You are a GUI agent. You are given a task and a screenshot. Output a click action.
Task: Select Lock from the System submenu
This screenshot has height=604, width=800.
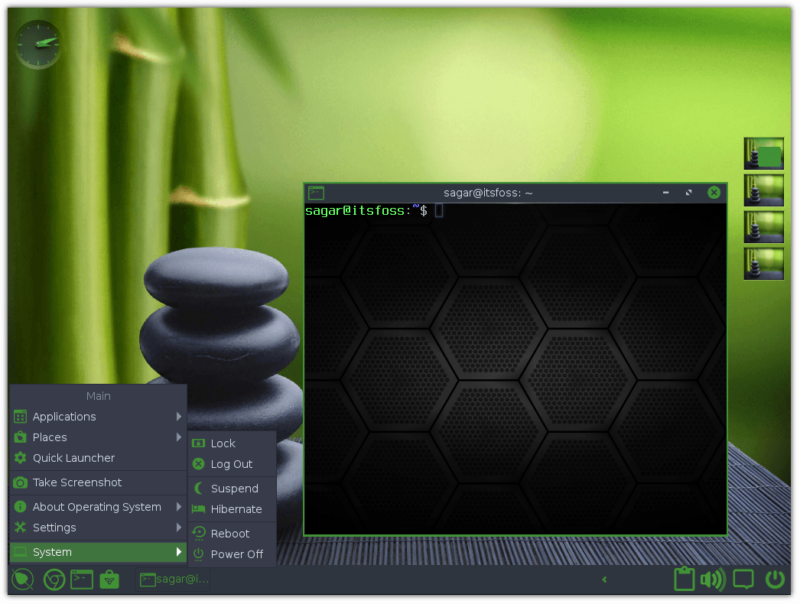click(222, 443)
